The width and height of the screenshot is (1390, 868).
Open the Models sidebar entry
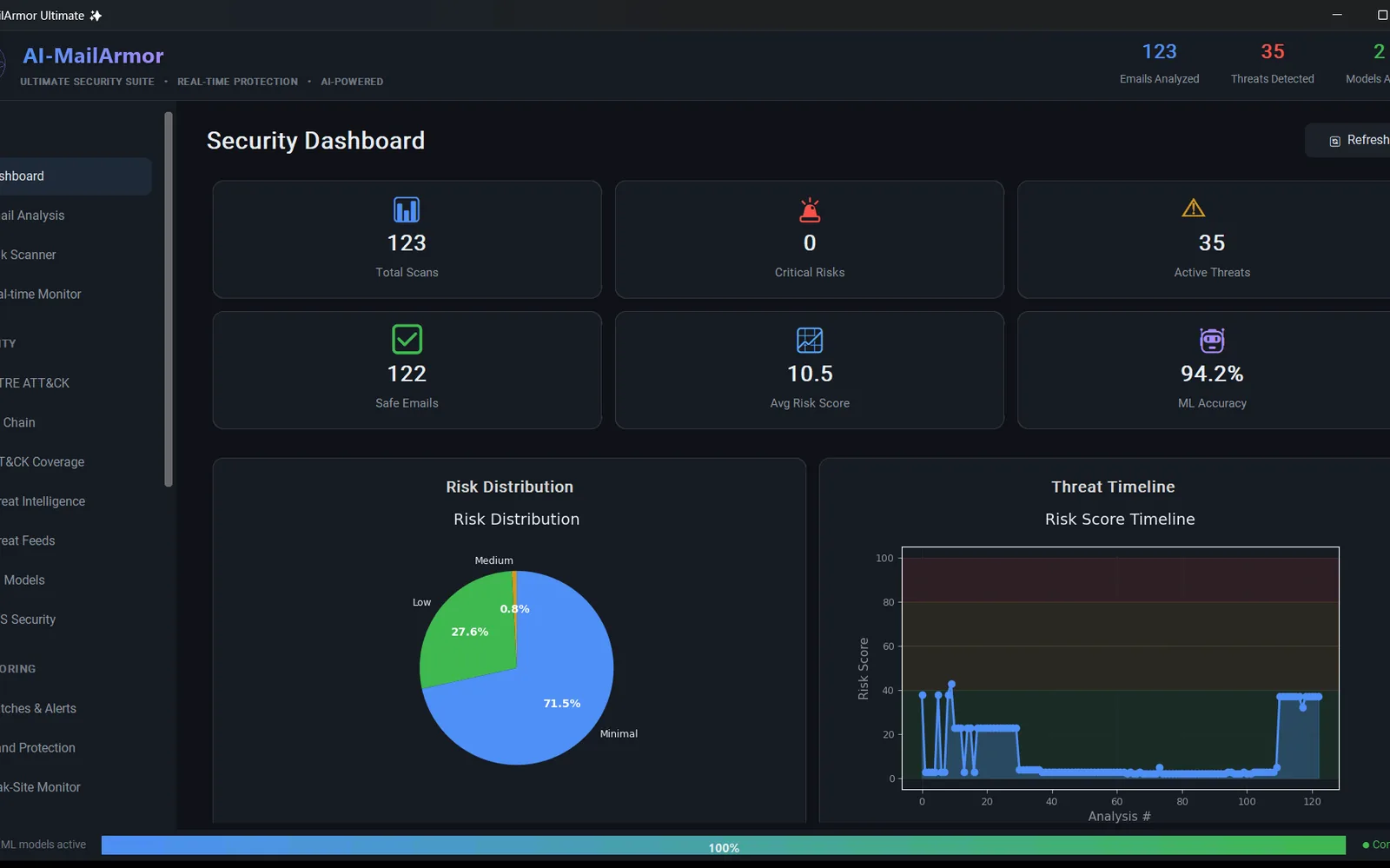click(x=76, y=580)
